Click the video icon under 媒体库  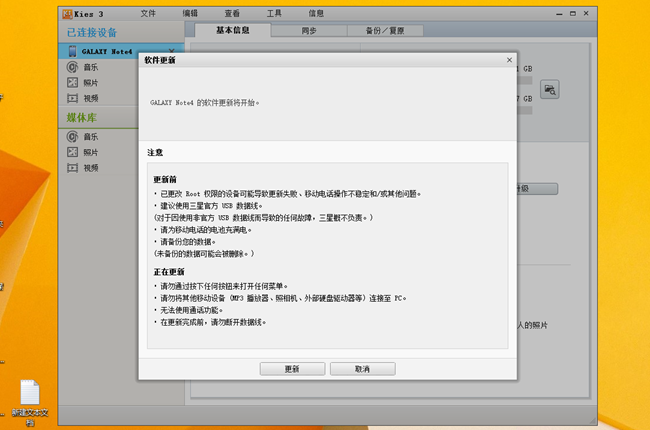pyautogui.click(x=73, y=168)
